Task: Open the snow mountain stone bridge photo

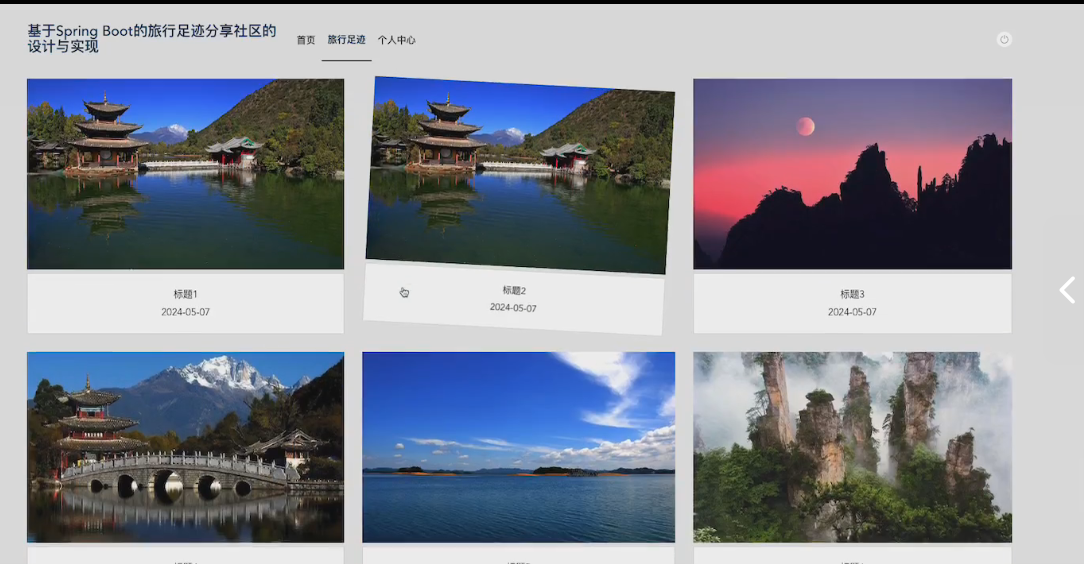Action: click(185, 447)
